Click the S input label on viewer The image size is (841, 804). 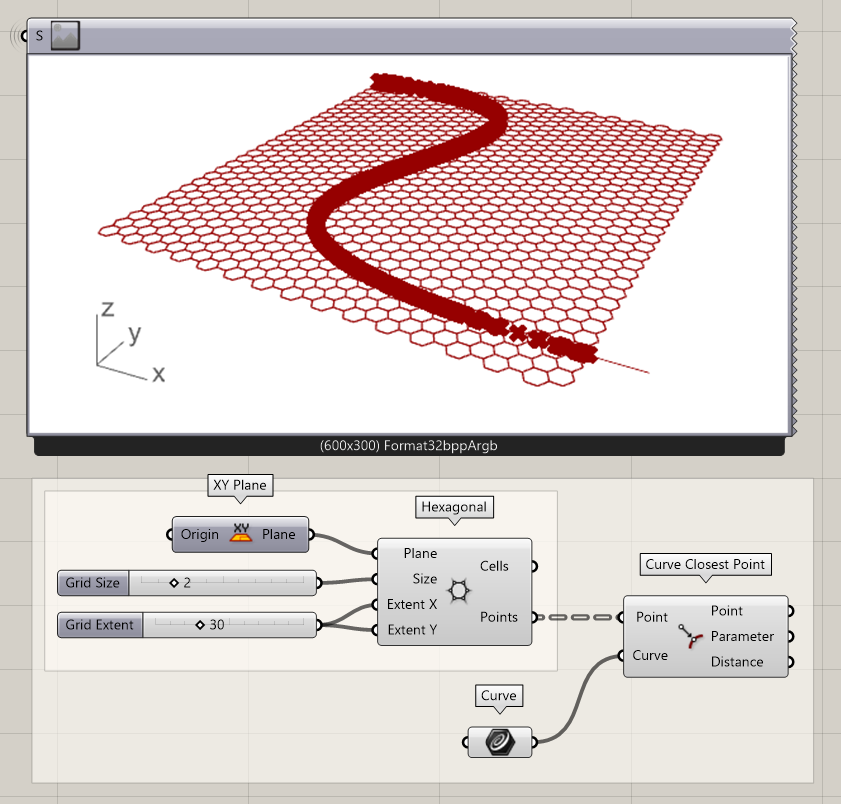point(39,36)
